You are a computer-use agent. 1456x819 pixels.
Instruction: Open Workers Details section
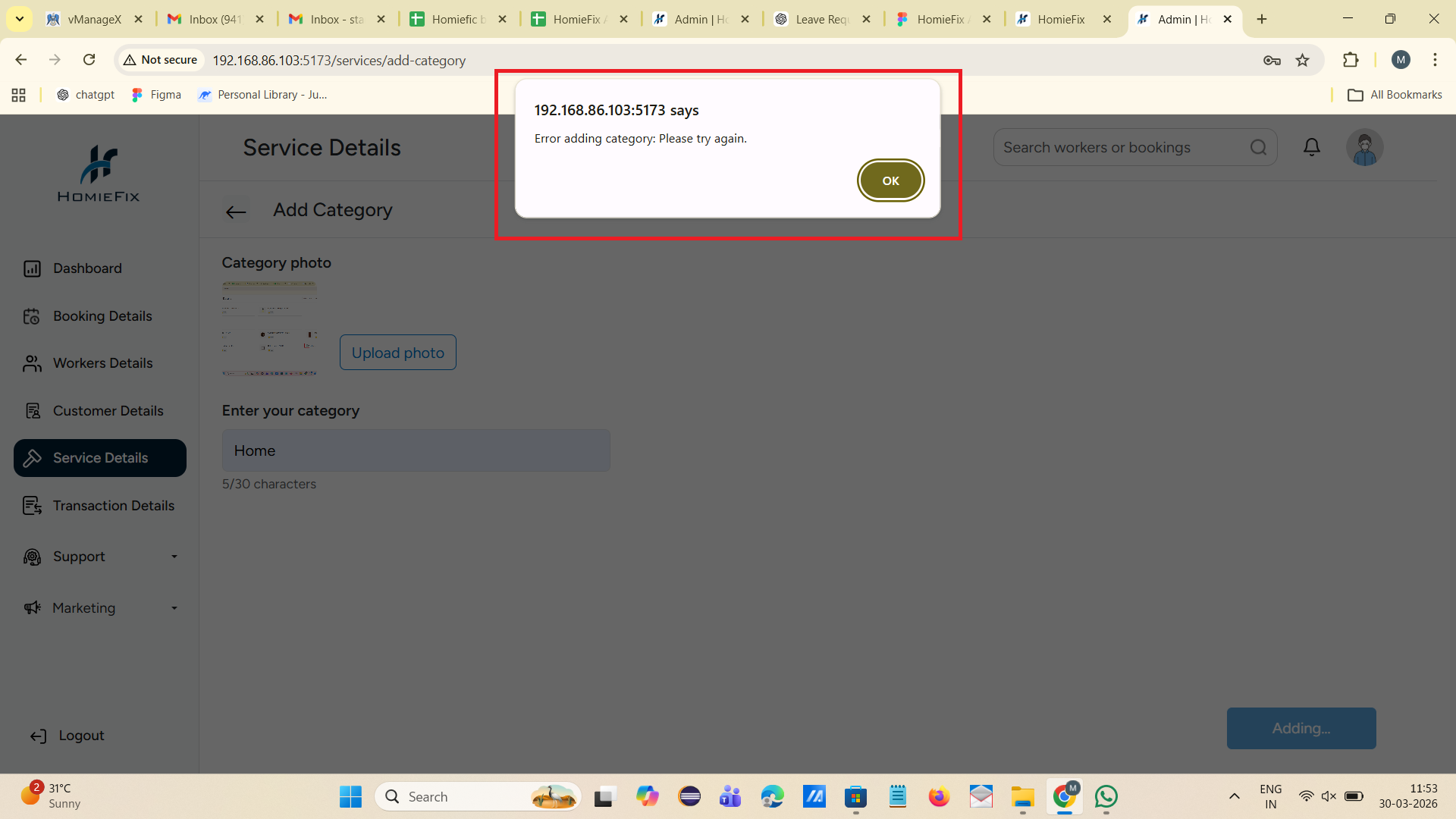point(102,363)
